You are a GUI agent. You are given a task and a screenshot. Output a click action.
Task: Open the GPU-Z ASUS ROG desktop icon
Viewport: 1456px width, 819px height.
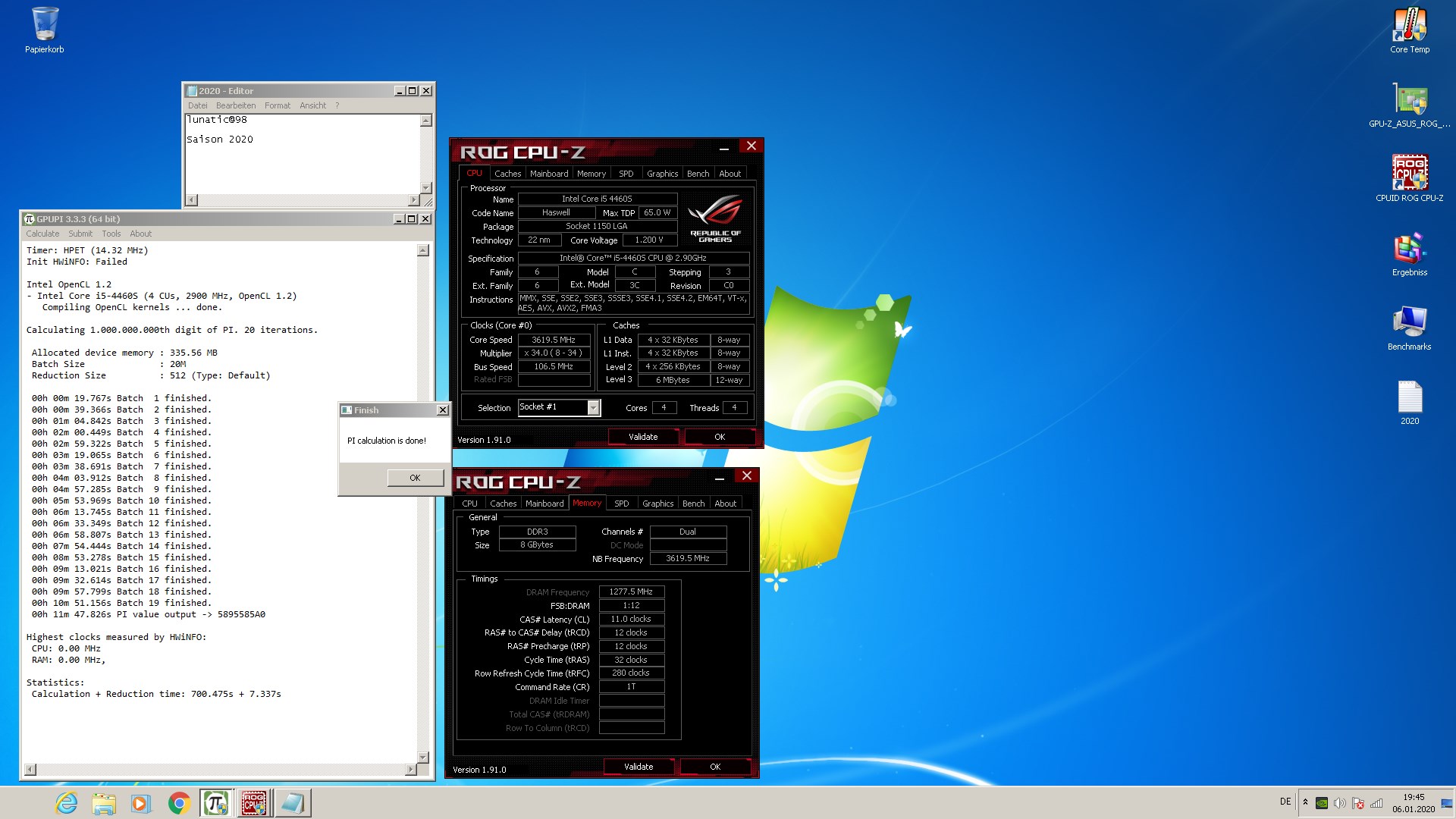(1410, 105)
